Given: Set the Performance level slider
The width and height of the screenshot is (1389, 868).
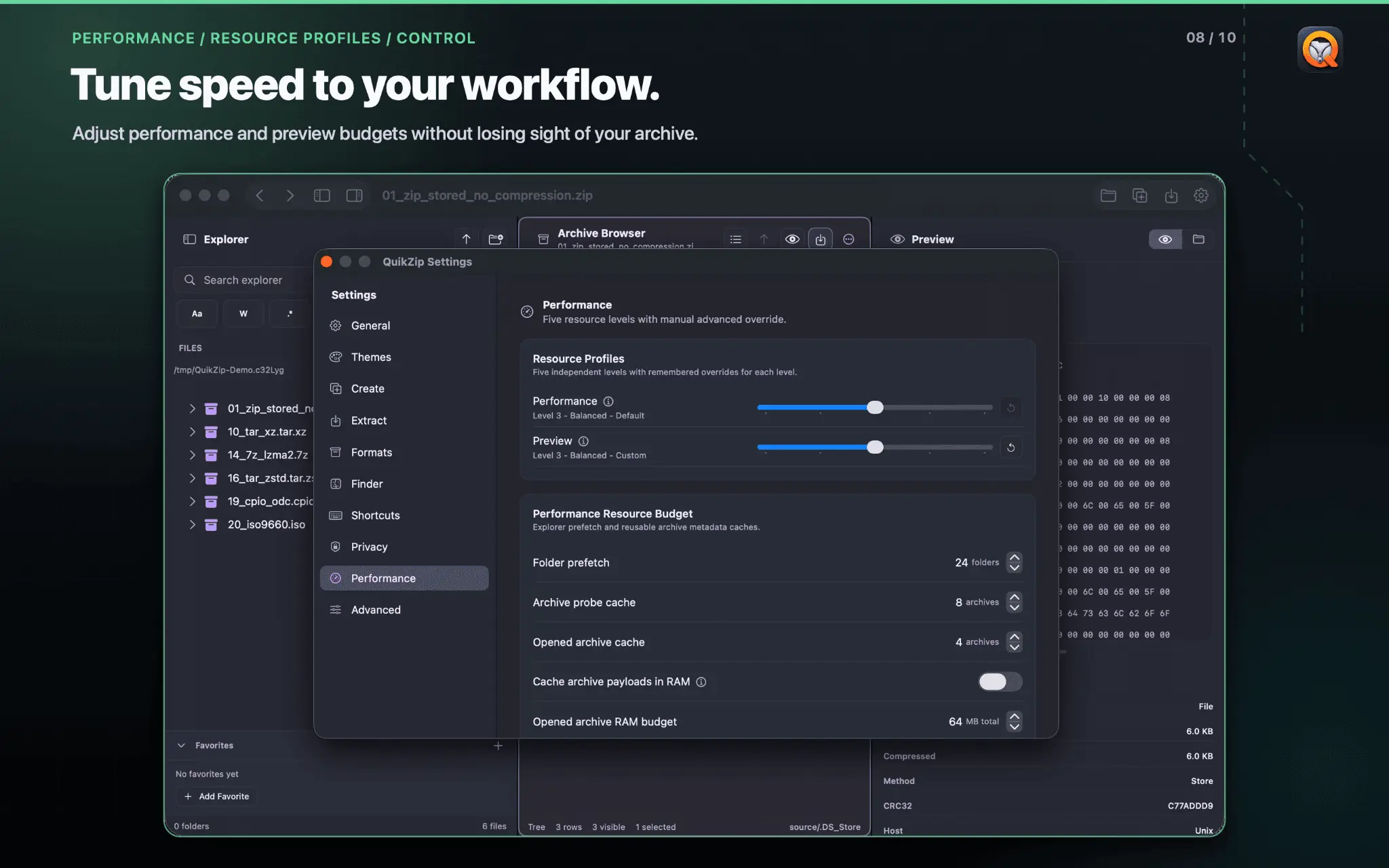Looking at the screenshot, I should pos(875,407).
